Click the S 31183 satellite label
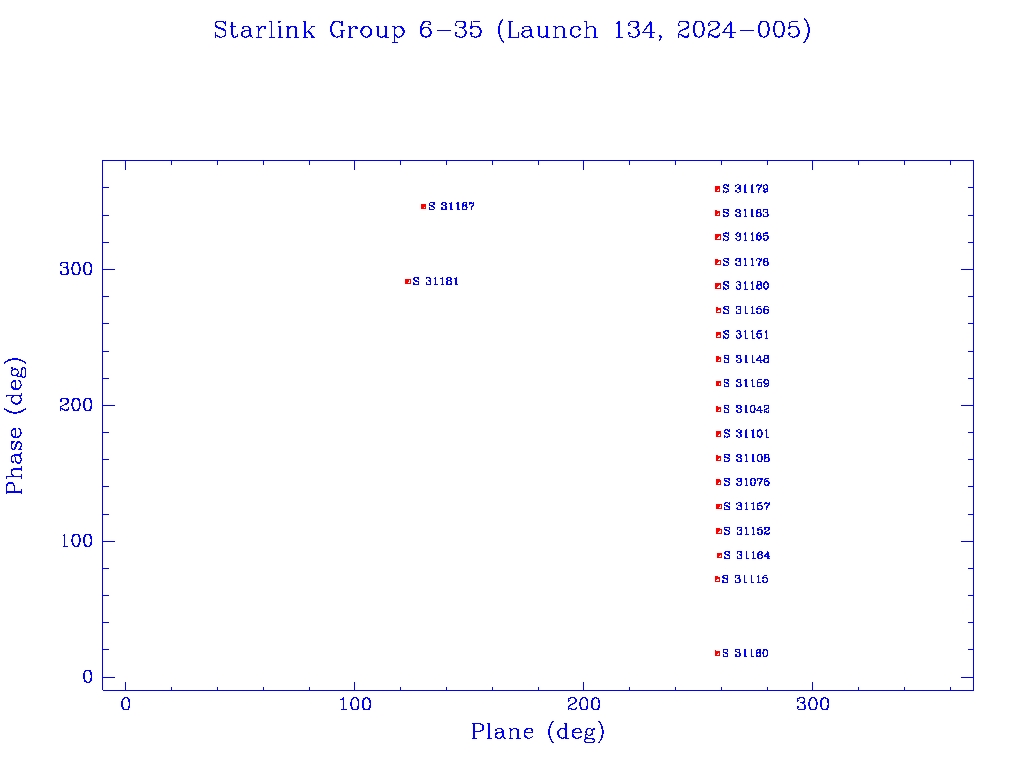Image resolution: width=1024 pixels, height=768 pixels. [x=746, y=213]
